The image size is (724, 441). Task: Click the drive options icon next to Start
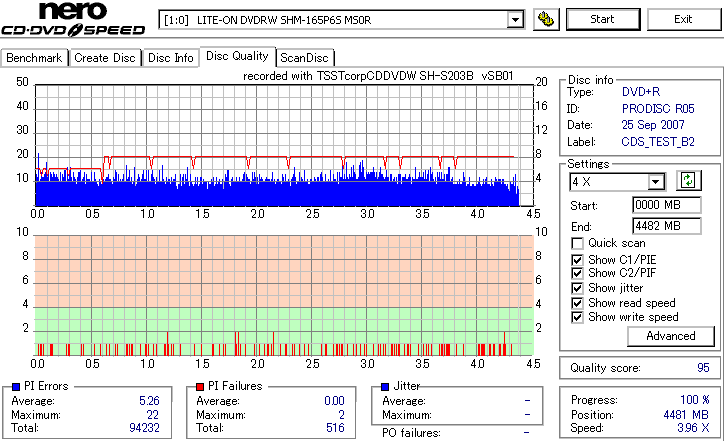pyautogui.click(x=546, y=19)
